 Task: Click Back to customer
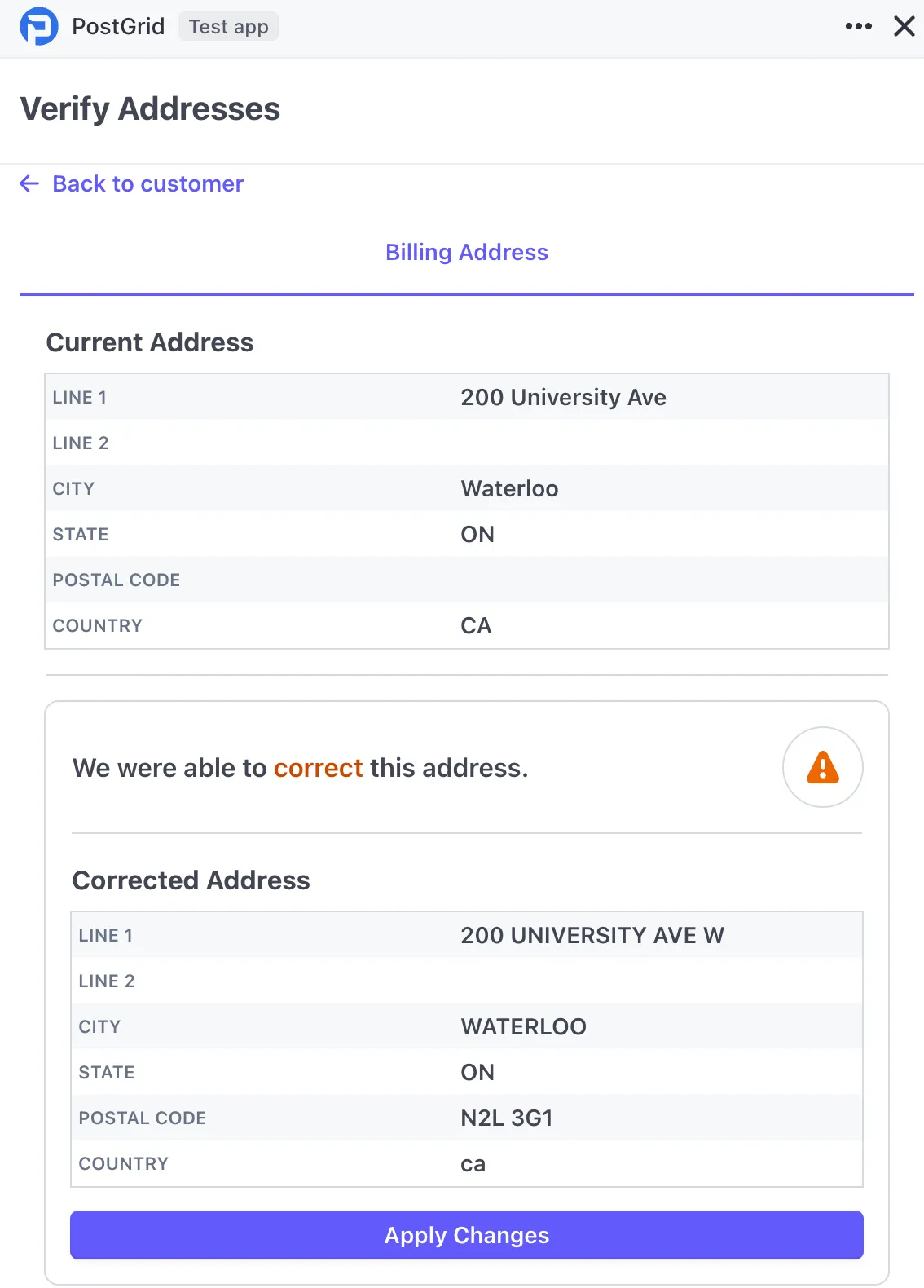click(x=147, y=183)
